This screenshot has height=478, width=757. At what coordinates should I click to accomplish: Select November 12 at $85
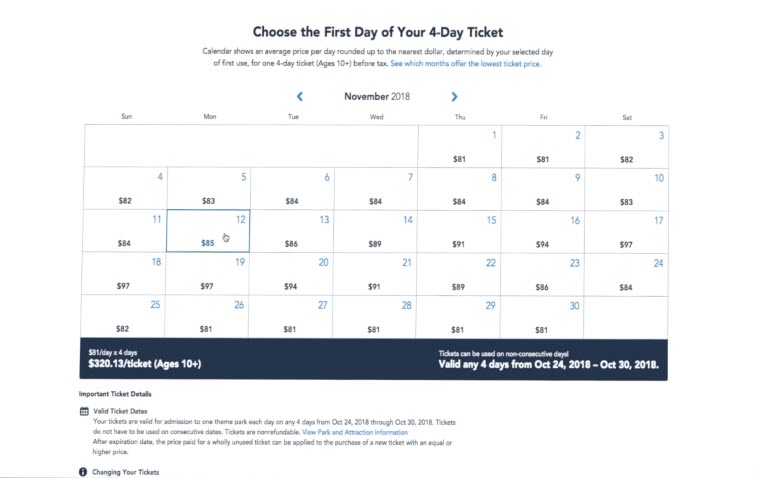pos(208,231)
